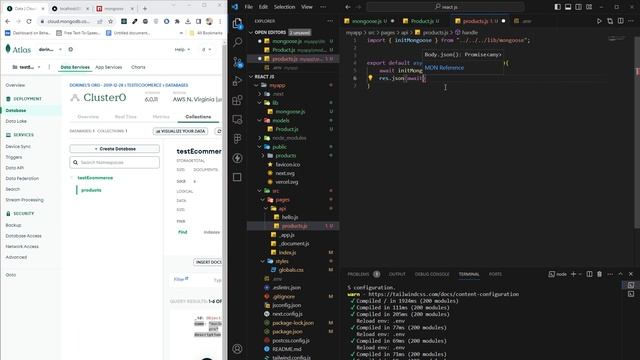640x360 pixels.
Task: Open Database Access in Atlas sidebar
Action: point(23,236)
